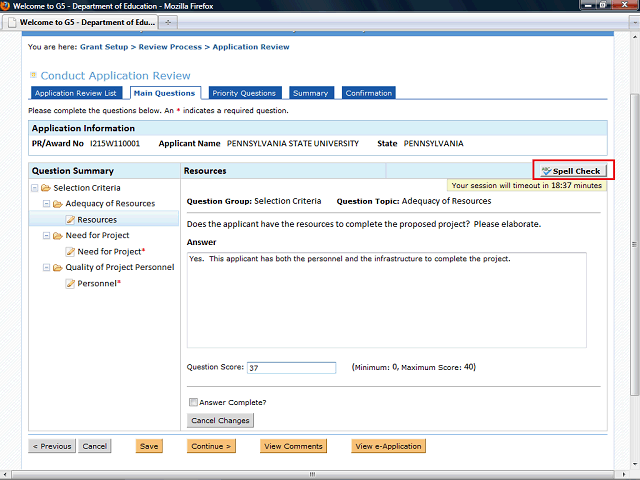Click the Personnel question edit icon

70,284
